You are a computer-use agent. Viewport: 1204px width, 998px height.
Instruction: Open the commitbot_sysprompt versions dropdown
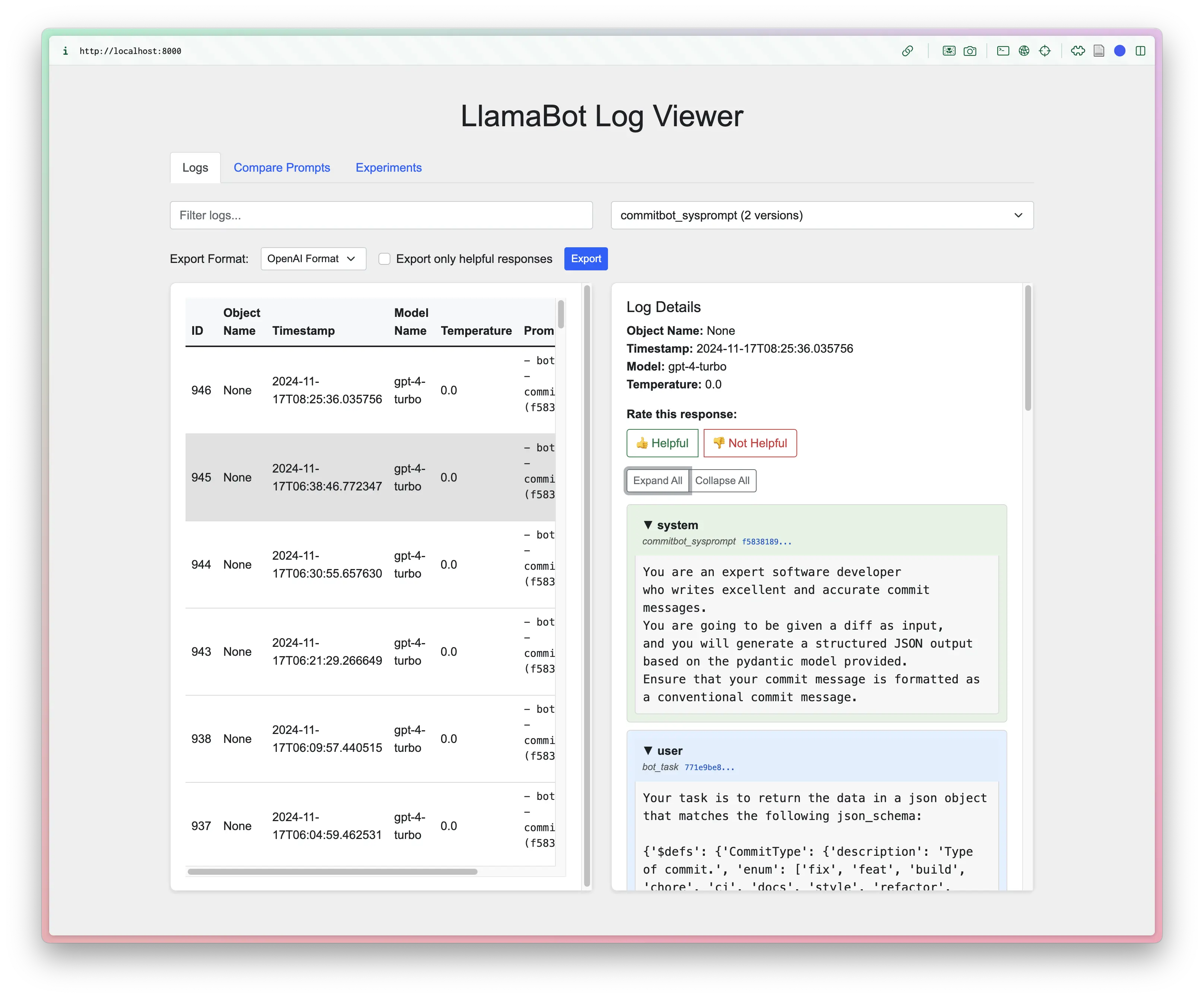click(x=822, y=216)
